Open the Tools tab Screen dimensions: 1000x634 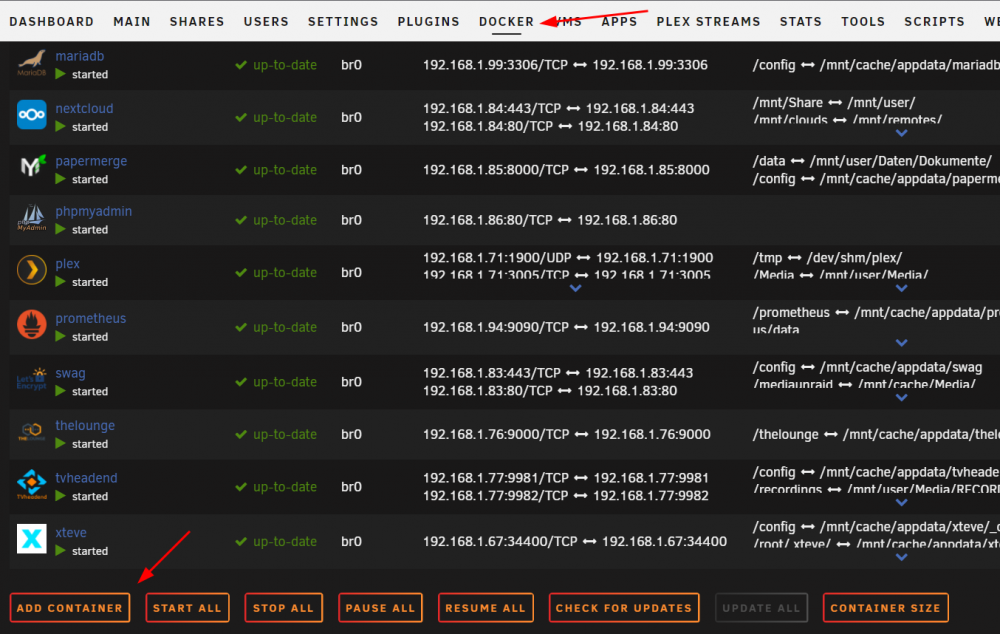click(863, 22)
